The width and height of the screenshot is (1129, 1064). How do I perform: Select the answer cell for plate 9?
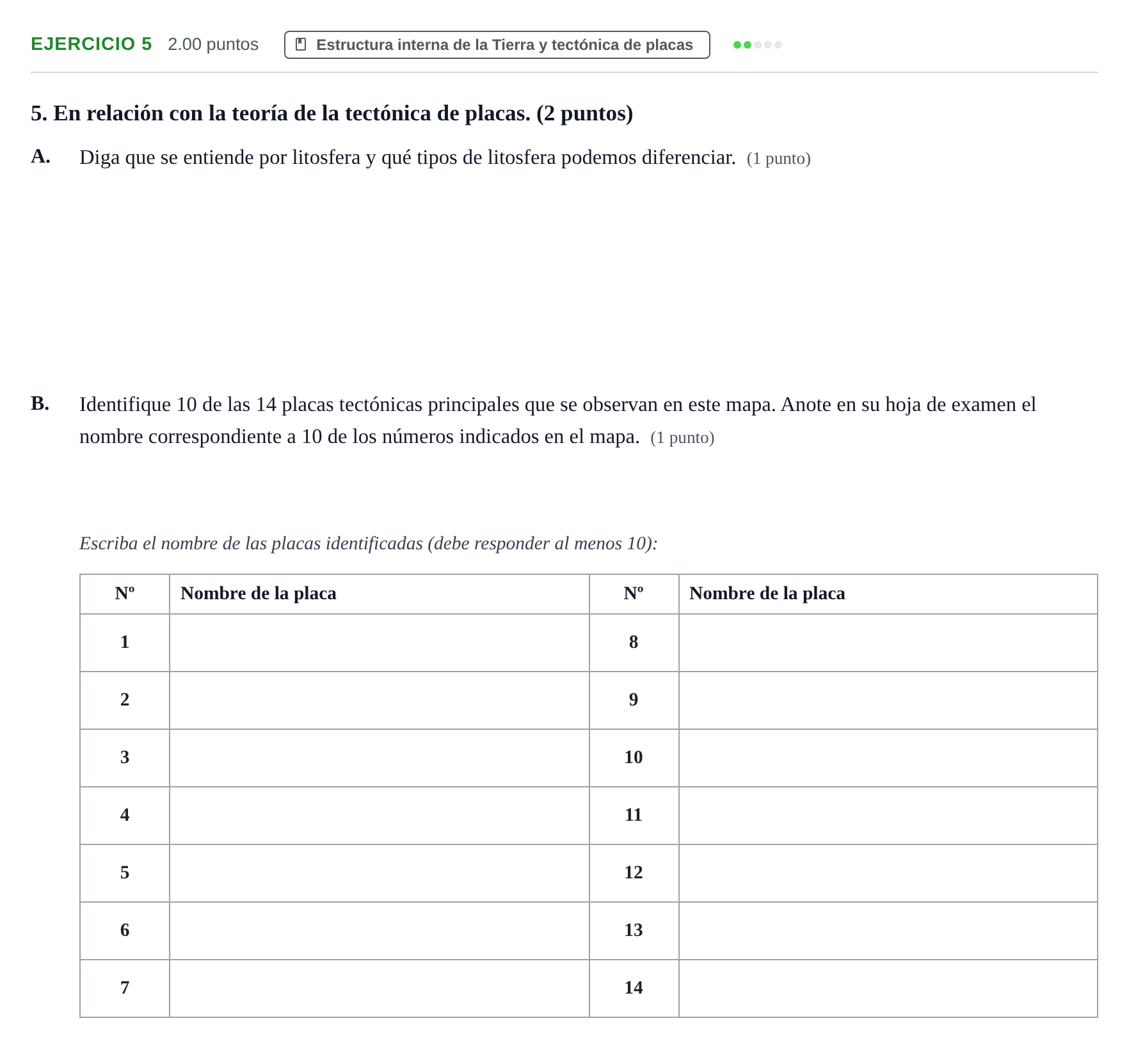[888, 700]
